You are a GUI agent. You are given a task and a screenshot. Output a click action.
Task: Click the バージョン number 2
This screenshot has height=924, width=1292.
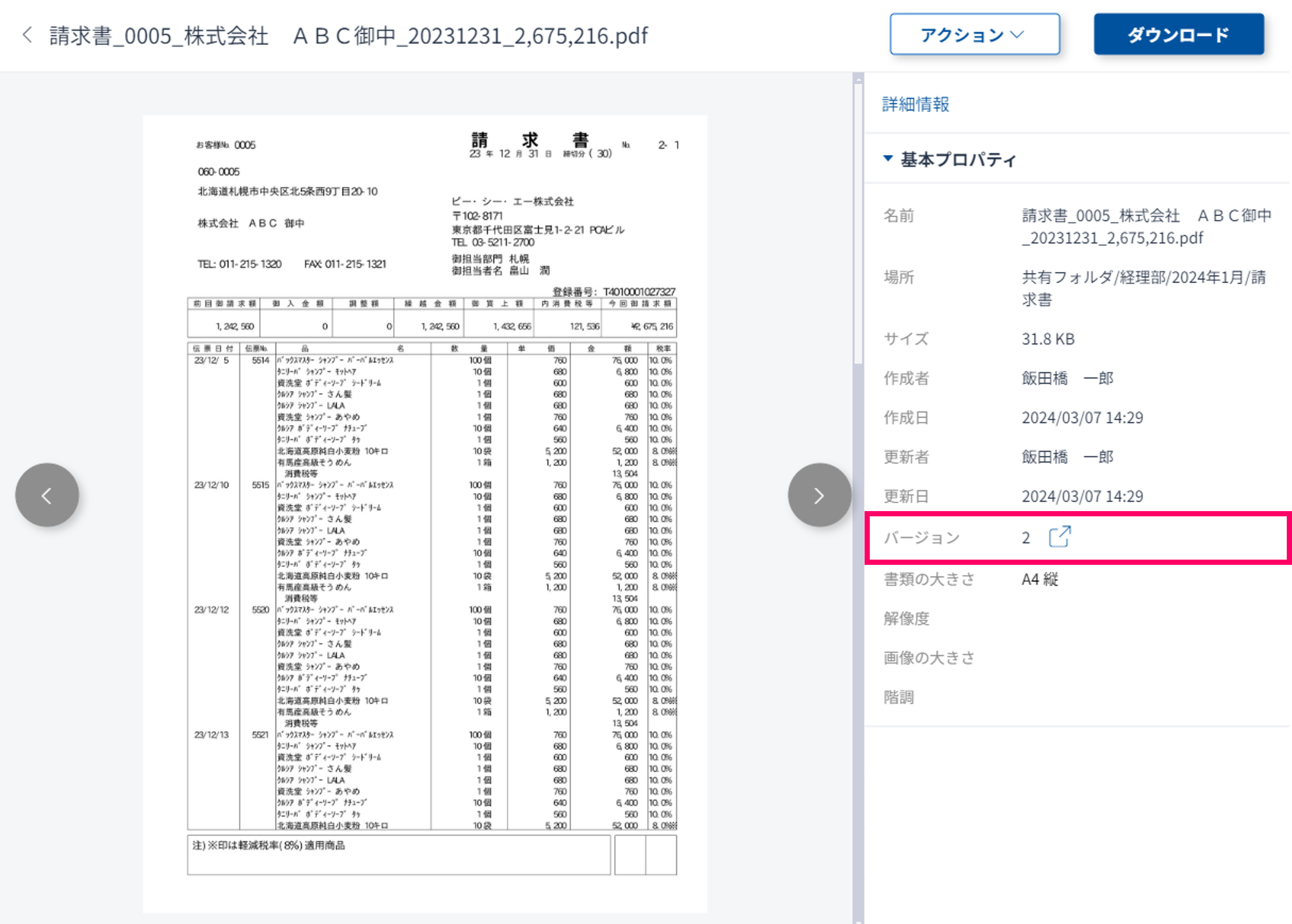(1026, 538)
